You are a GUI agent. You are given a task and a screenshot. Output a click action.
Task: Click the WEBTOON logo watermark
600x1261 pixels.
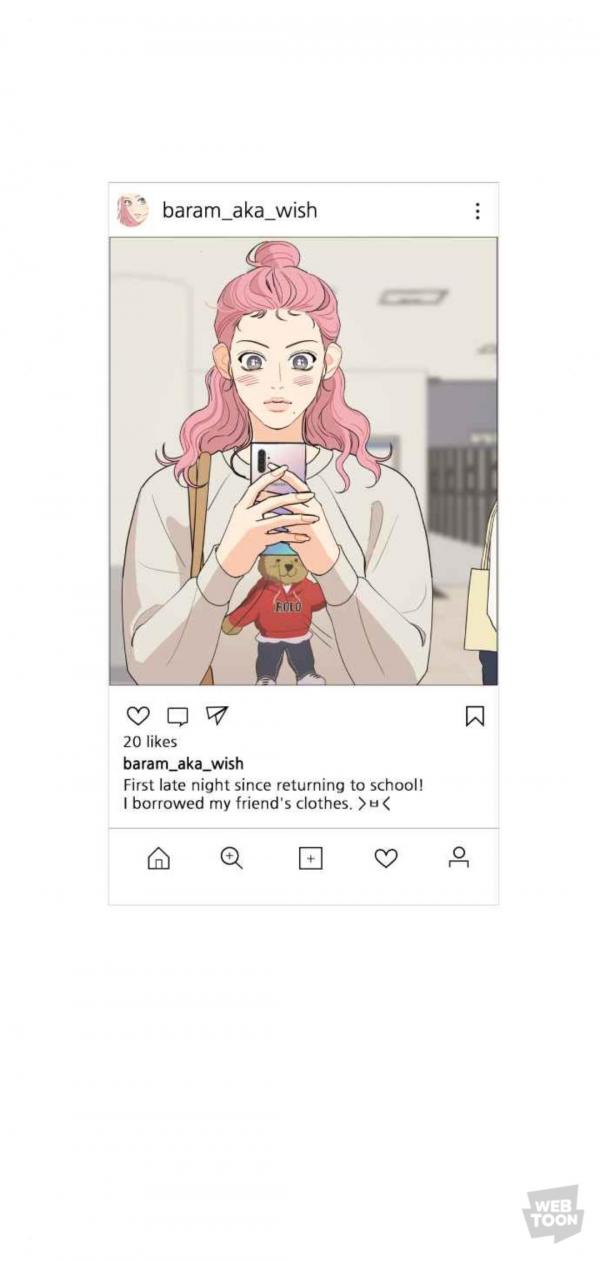(x=552, y=1213)
